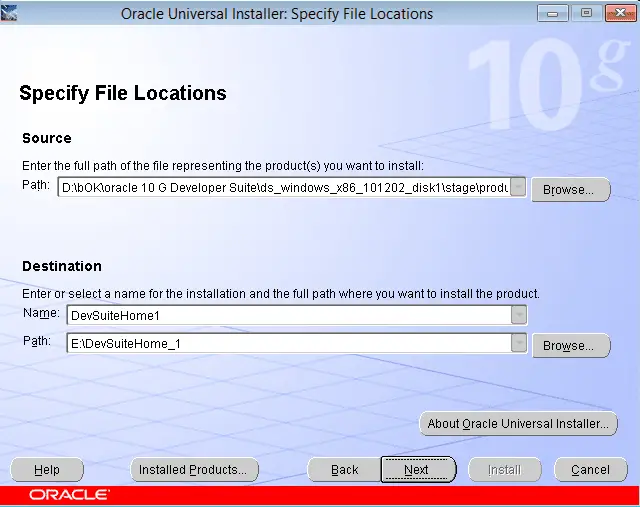Screen dimensions: 640x507
Task: Click the installer icon in the title bar
Action: coord(9,13)
